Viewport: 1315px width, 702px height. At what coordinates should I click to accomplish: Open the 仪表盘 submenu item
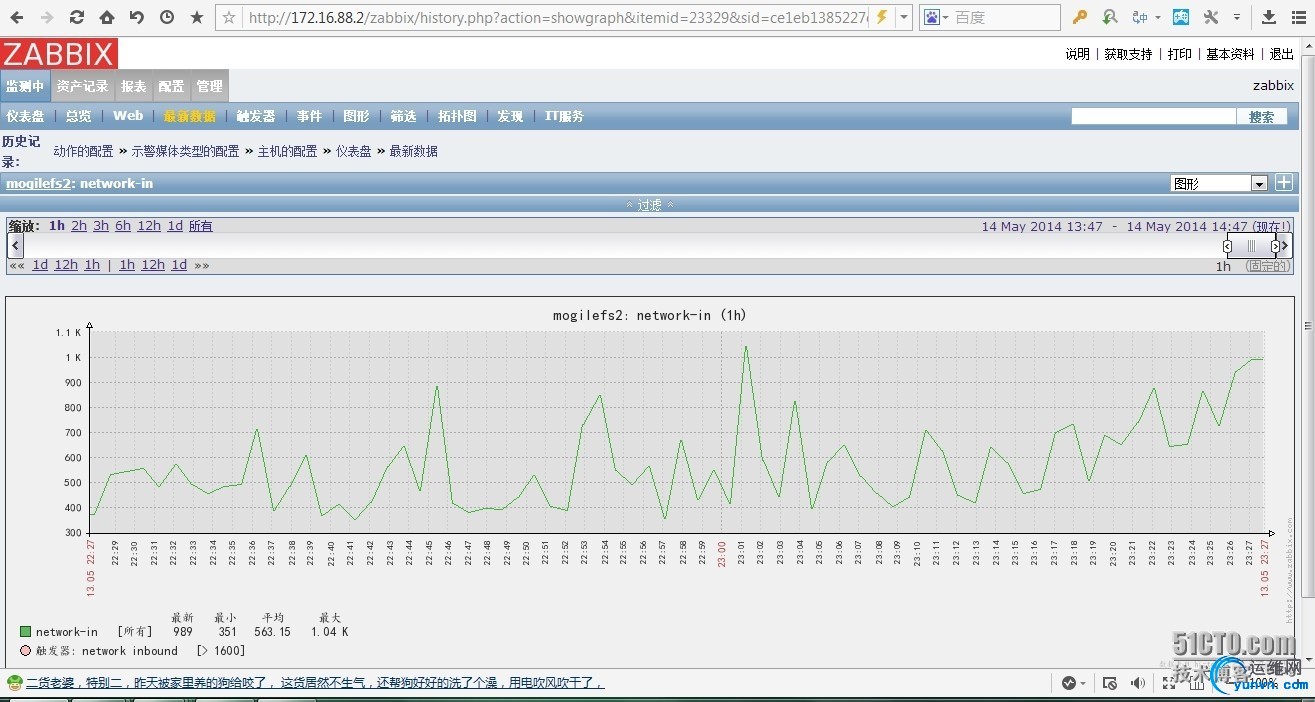[x=25, y=116]
